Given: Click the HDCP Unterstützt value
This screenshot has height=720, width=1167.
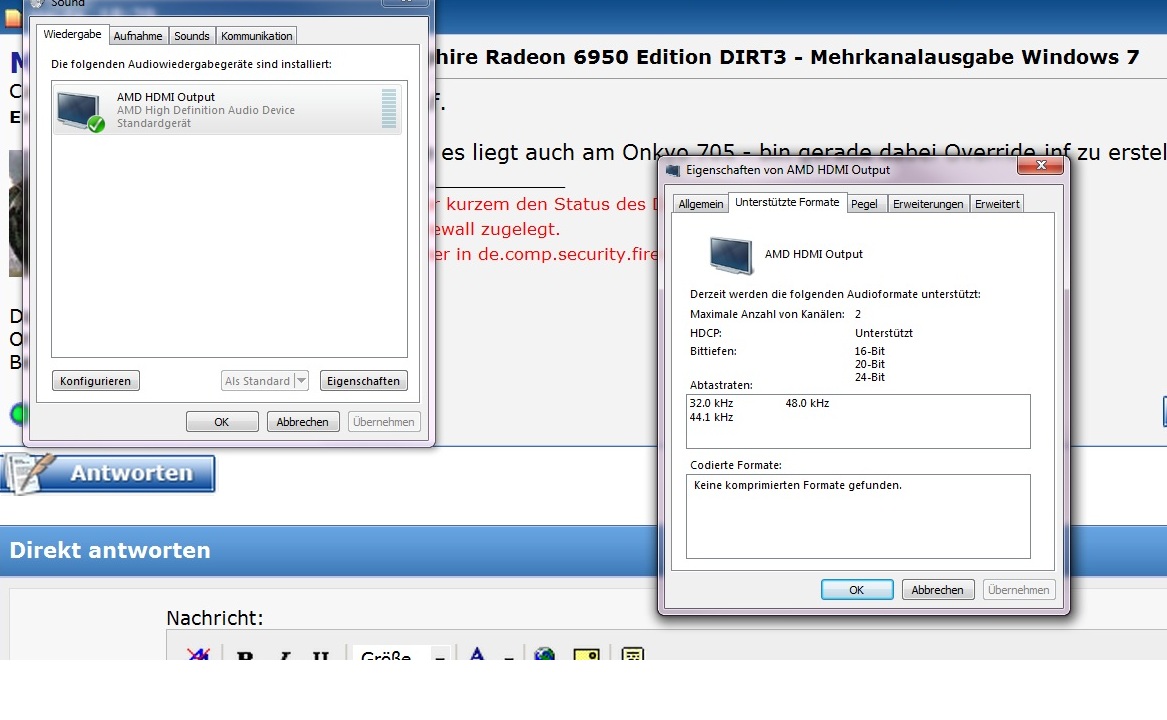Looking at the screenshot, I should (x=883, y=333).
